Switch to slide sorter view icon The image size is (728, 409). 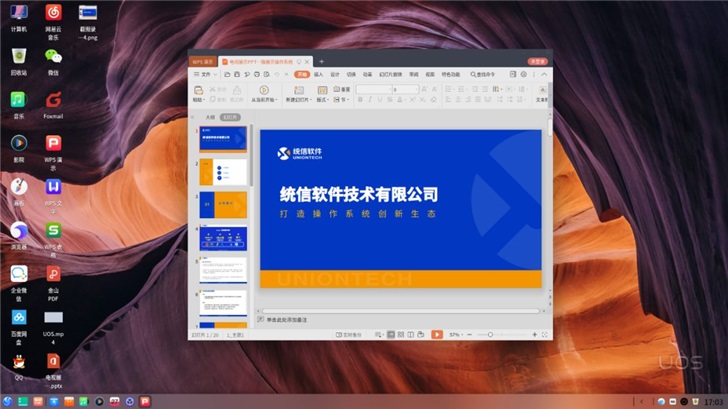[401, 334]
